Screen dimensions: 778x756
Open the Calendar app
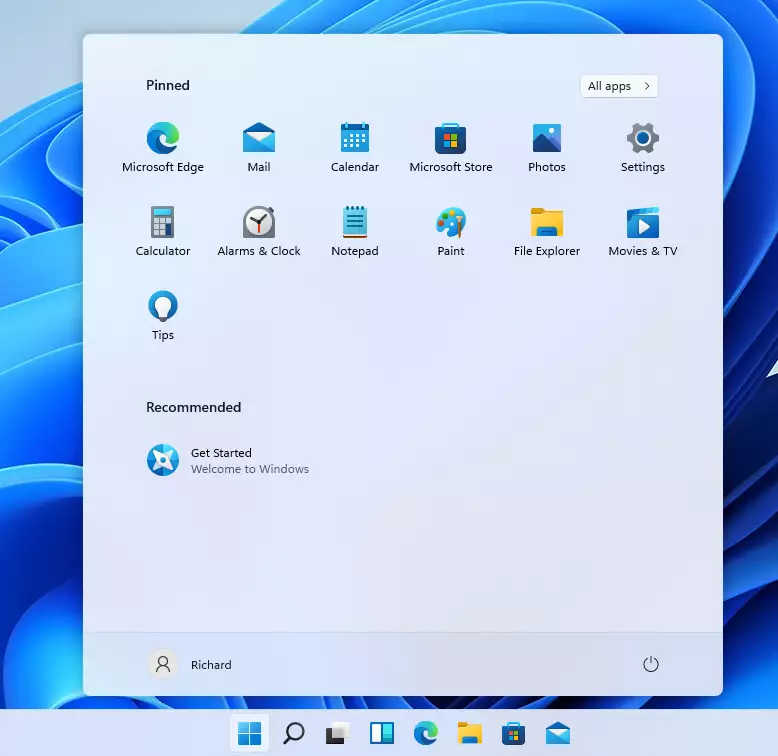[x=355, y=147]
